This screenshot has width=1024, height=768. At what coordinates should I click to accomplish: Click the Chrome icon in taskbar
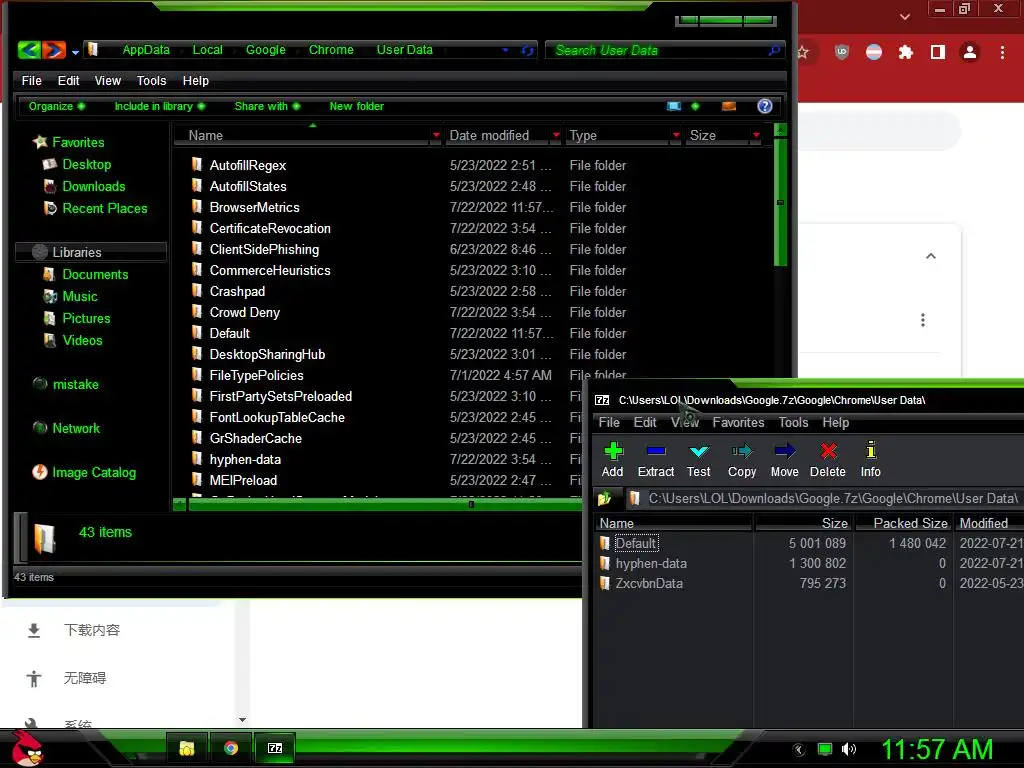231,748
